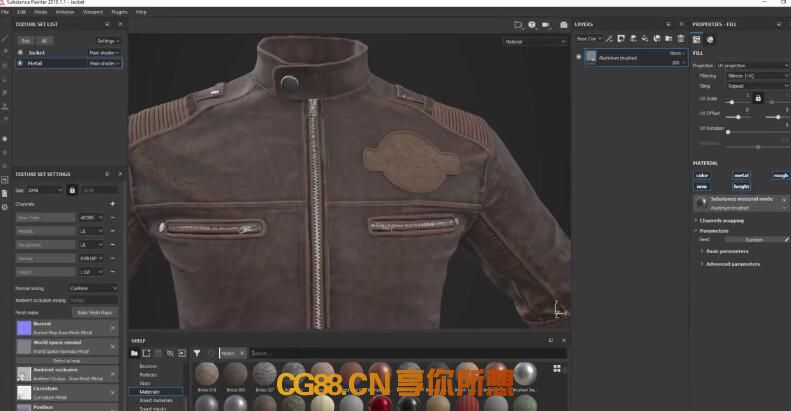Toggle the rough material channel

point(780,175)
